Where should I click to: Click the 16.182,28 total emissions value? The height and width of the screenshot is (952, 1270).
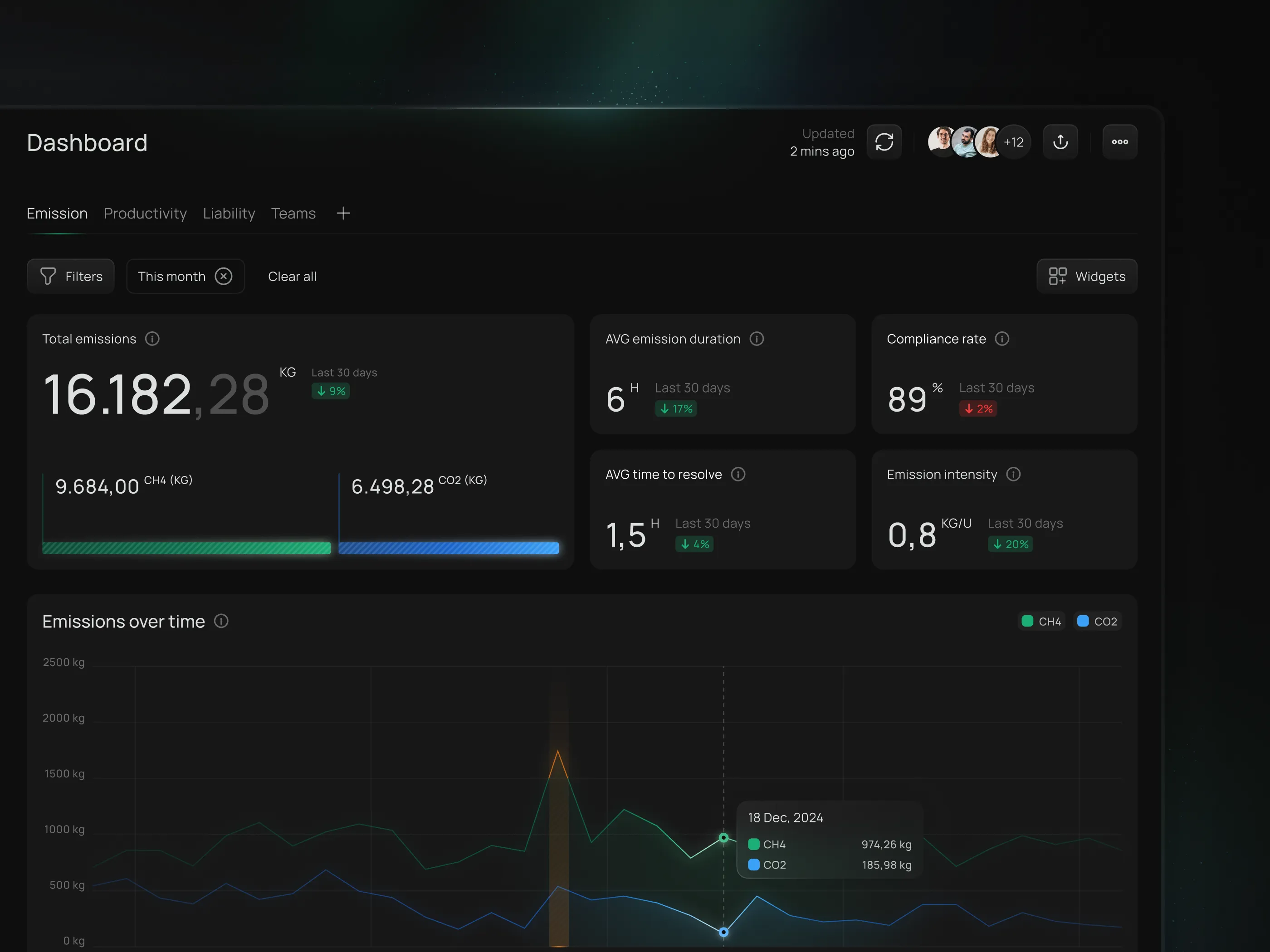pos(156,395)
